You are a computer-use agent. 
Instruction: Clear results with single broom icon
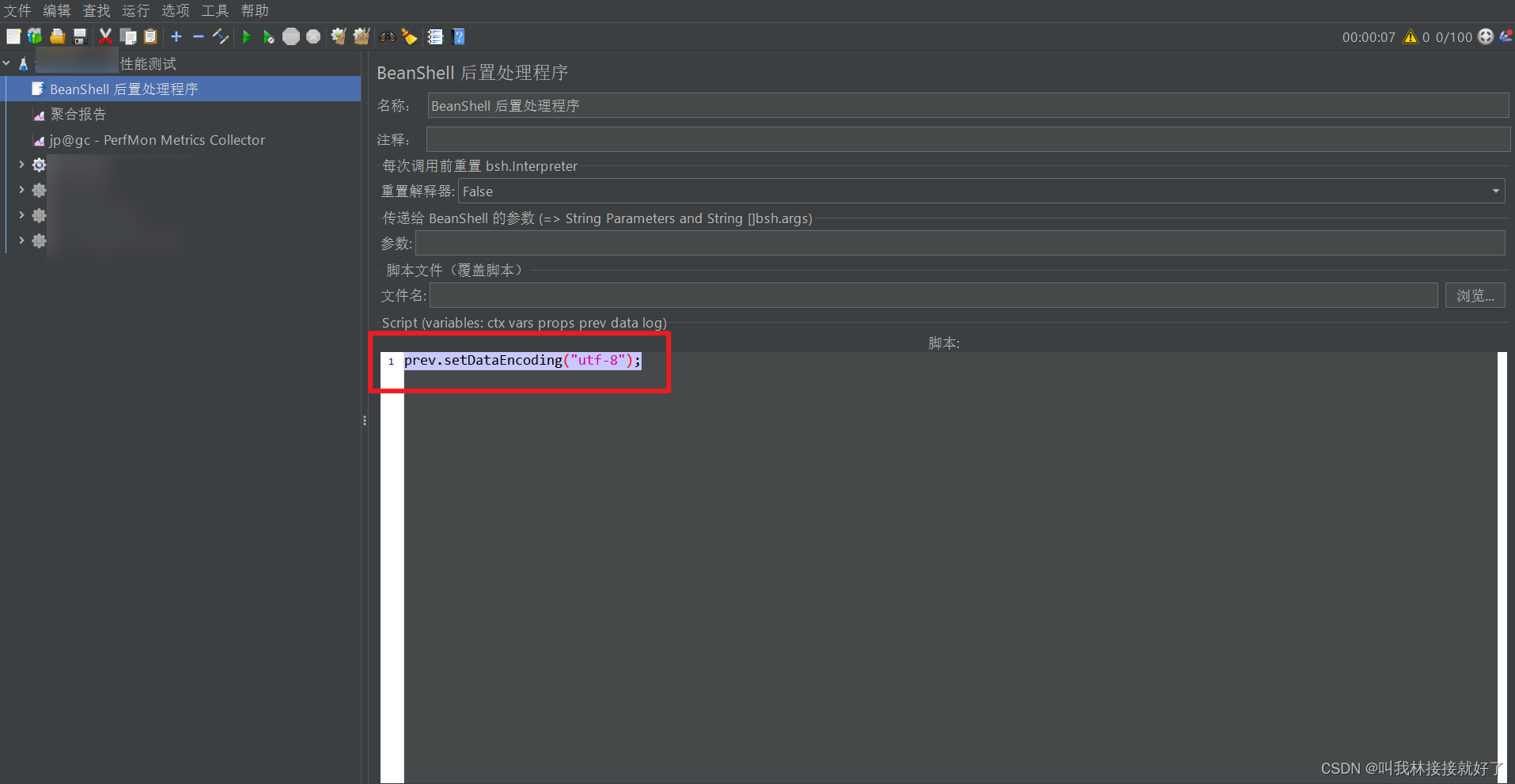point(339,36)
